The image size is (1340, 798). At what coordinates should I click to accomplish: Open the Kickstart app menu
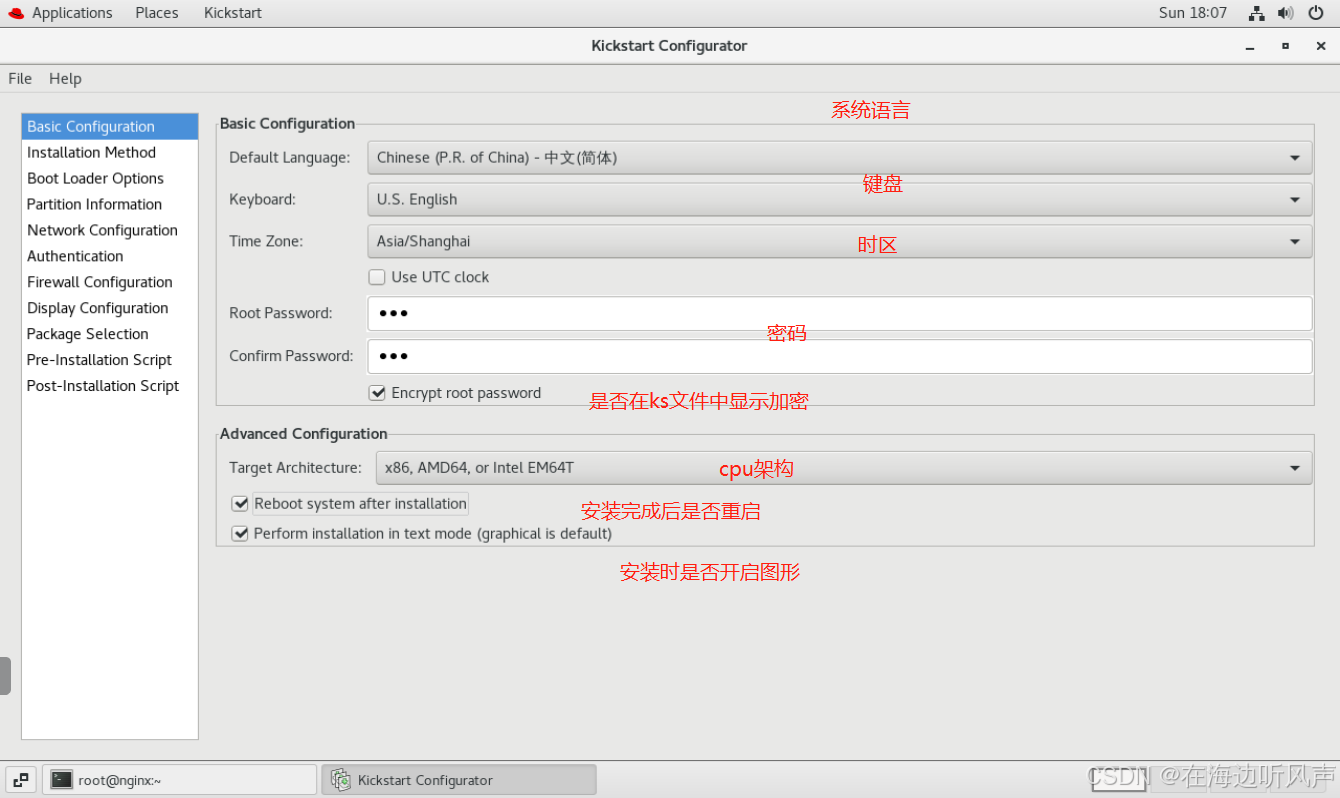point(233,13)
